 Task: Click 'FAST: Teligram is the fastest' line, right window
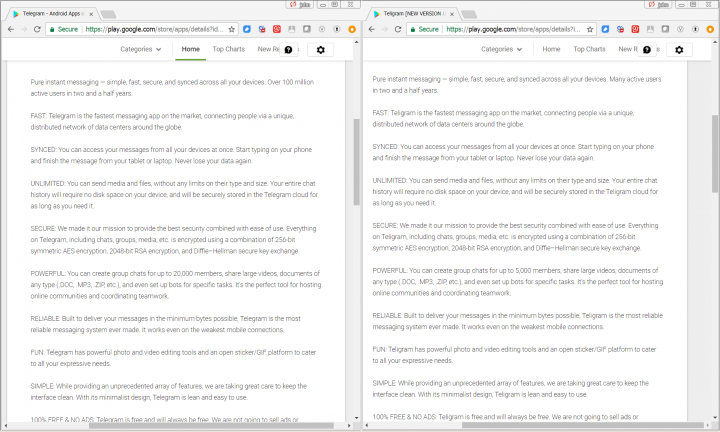503,113
